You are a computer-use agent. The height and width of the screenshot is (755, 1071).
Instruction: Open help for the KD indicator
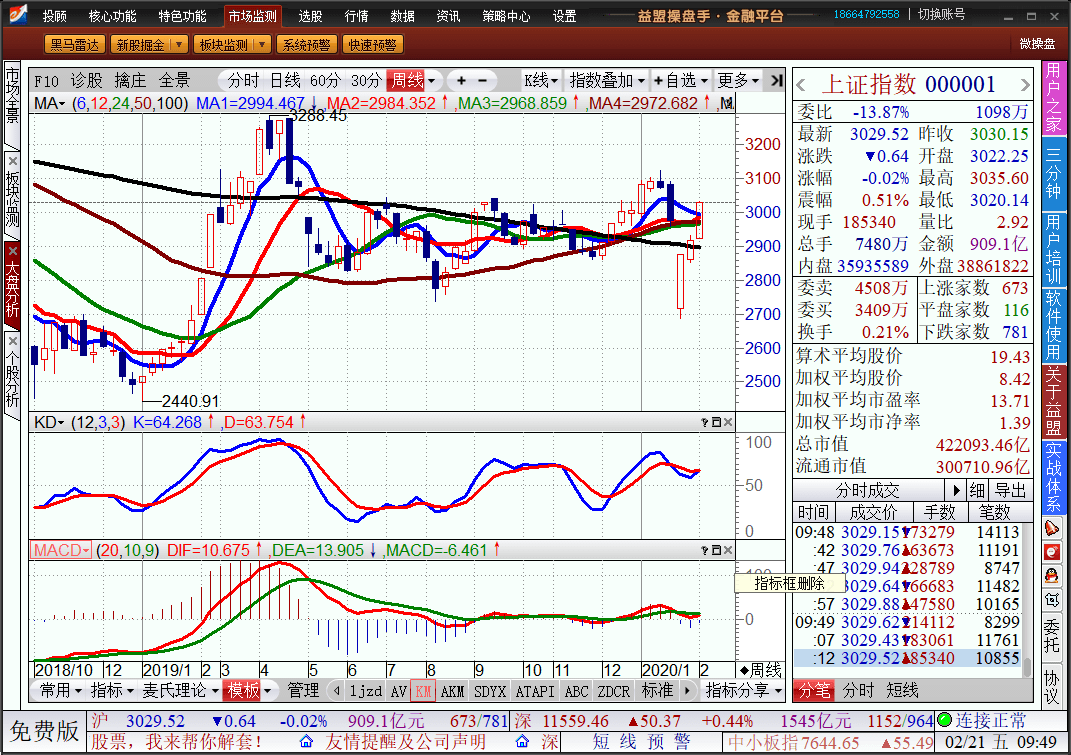705,422
